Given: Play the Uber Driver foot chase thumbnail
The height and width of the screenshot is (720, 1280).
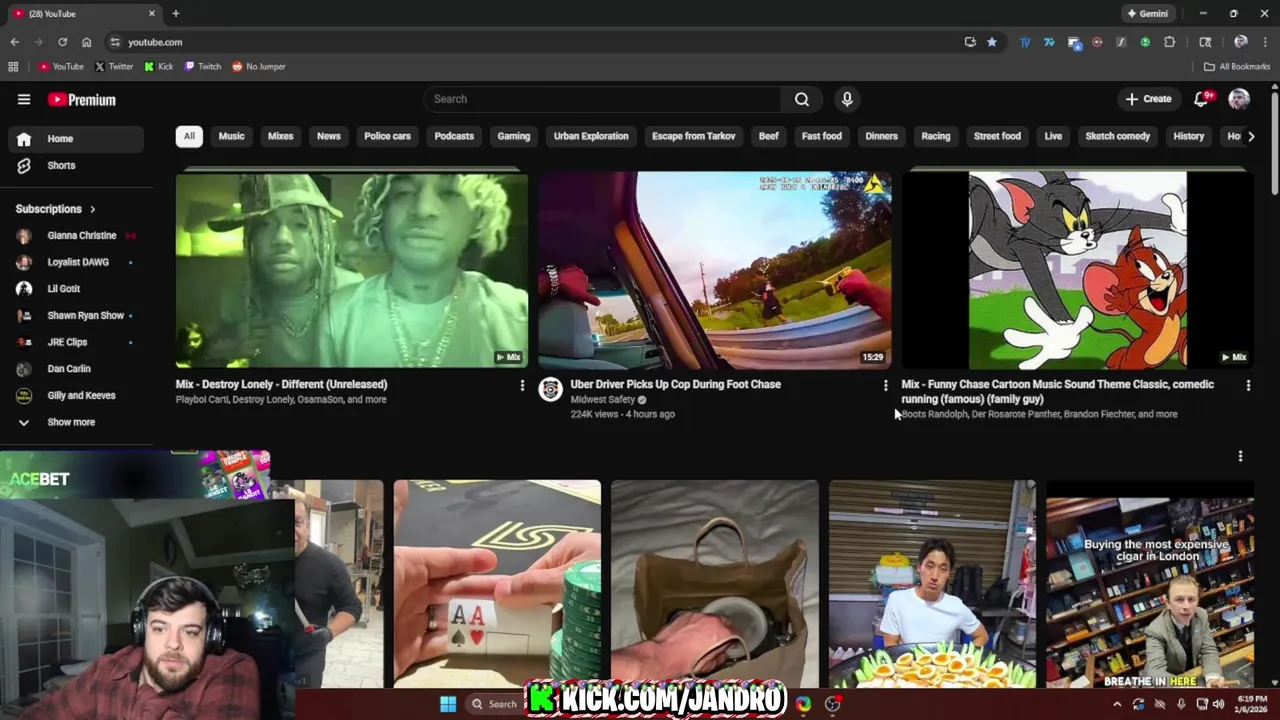Looking at the screenshot, I should 714,269.
